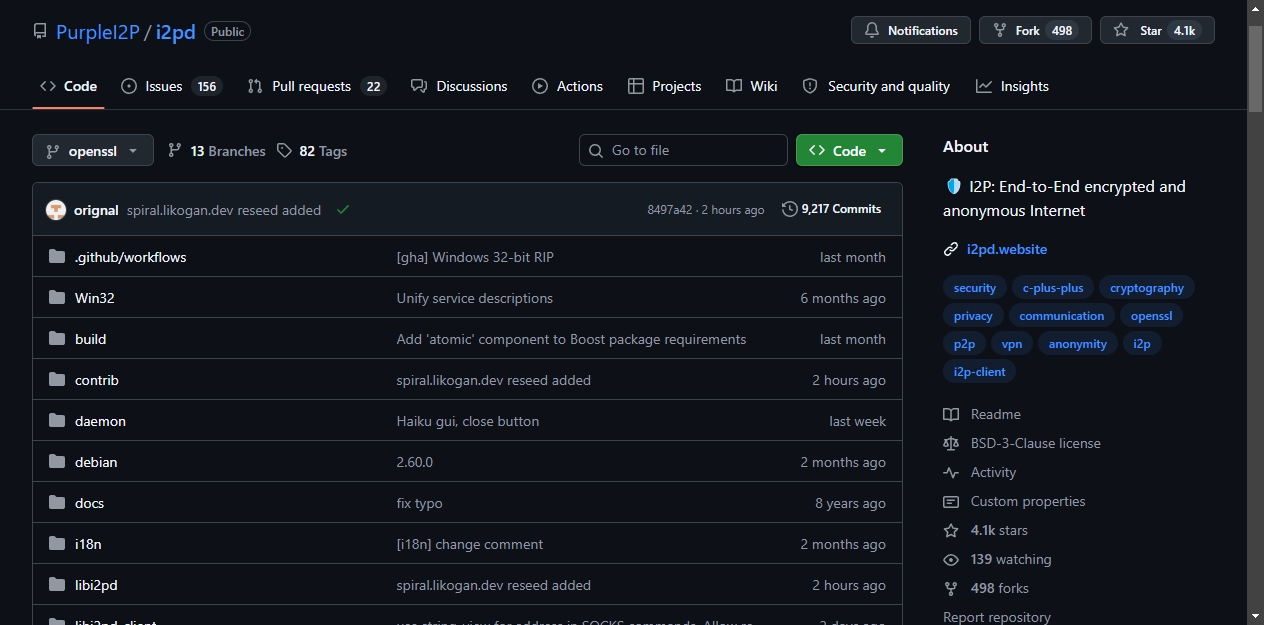Click the orignal author avatar
This screenshot has width=1264, height=625.
pos(56,210)
